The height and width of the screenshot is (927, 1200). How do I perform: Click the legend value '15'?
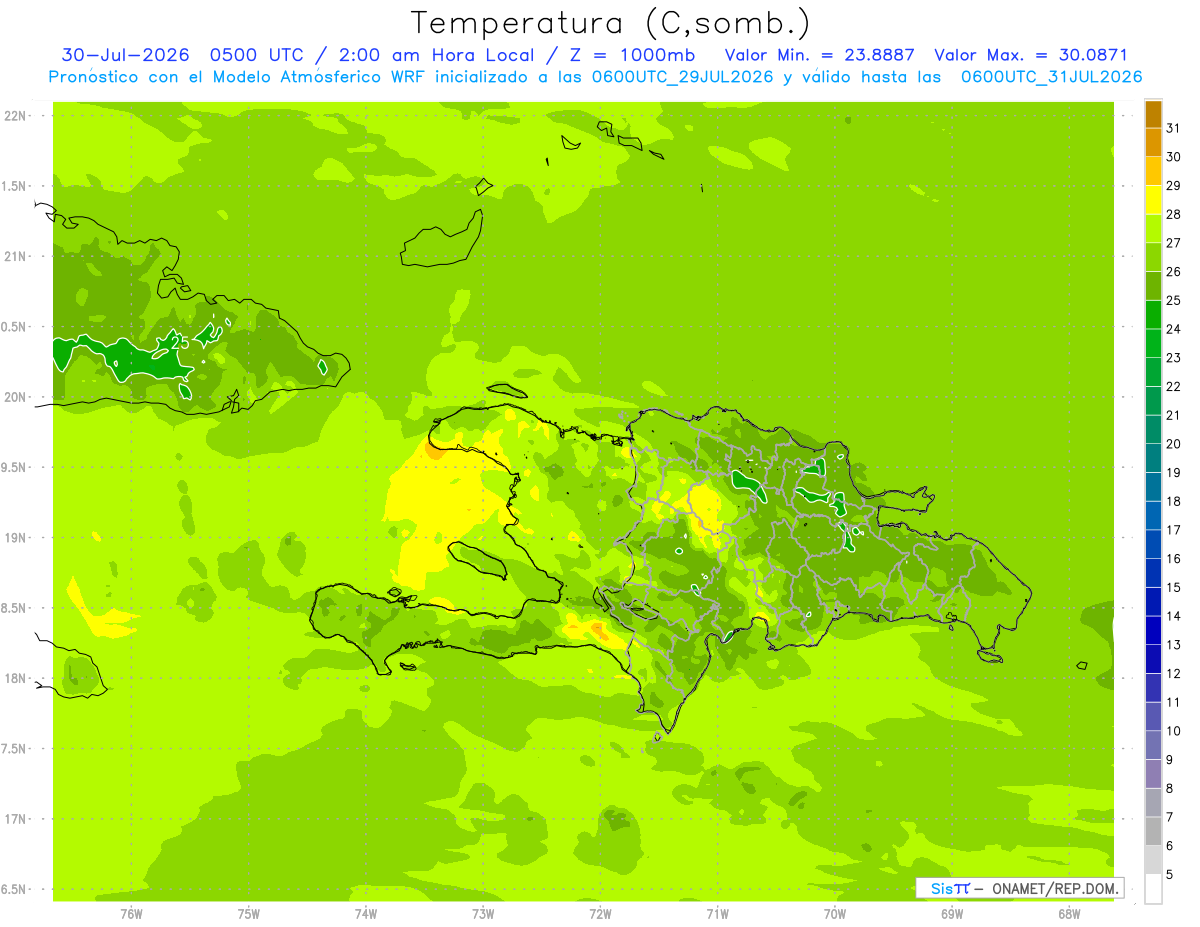(x=1174, y=587)
